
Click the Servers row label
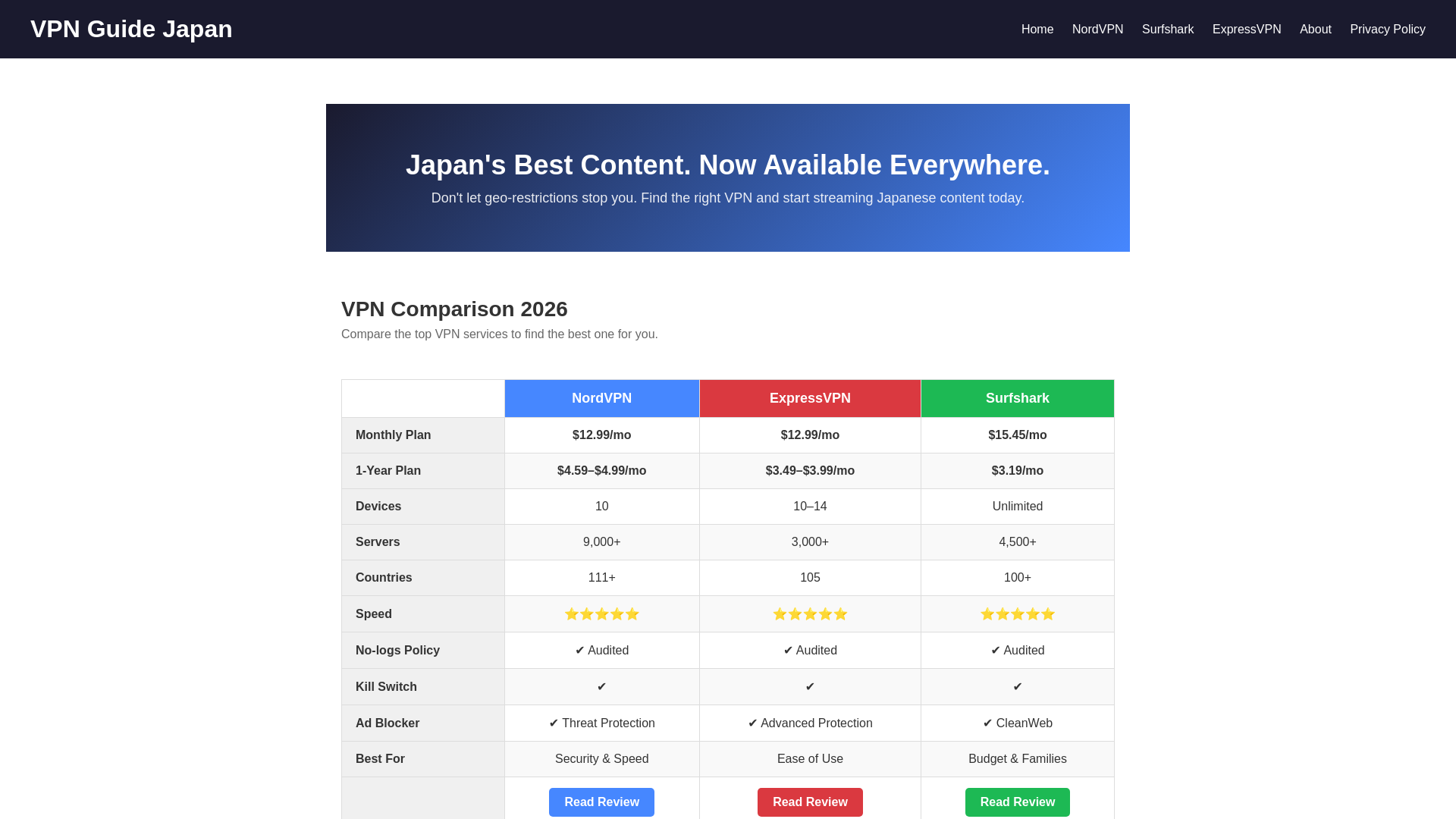click(423, 542)
